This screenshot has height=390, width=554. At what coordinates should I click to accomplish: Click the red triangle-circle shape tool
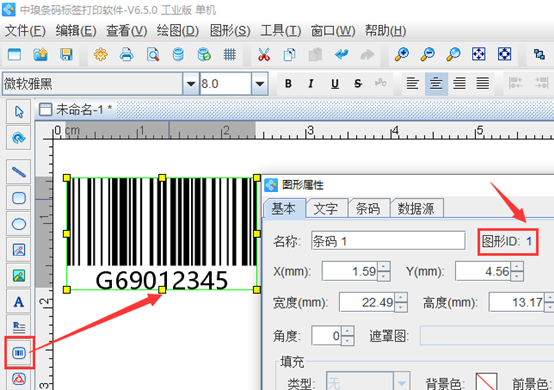pyautogui.click(x=19, y=379)
